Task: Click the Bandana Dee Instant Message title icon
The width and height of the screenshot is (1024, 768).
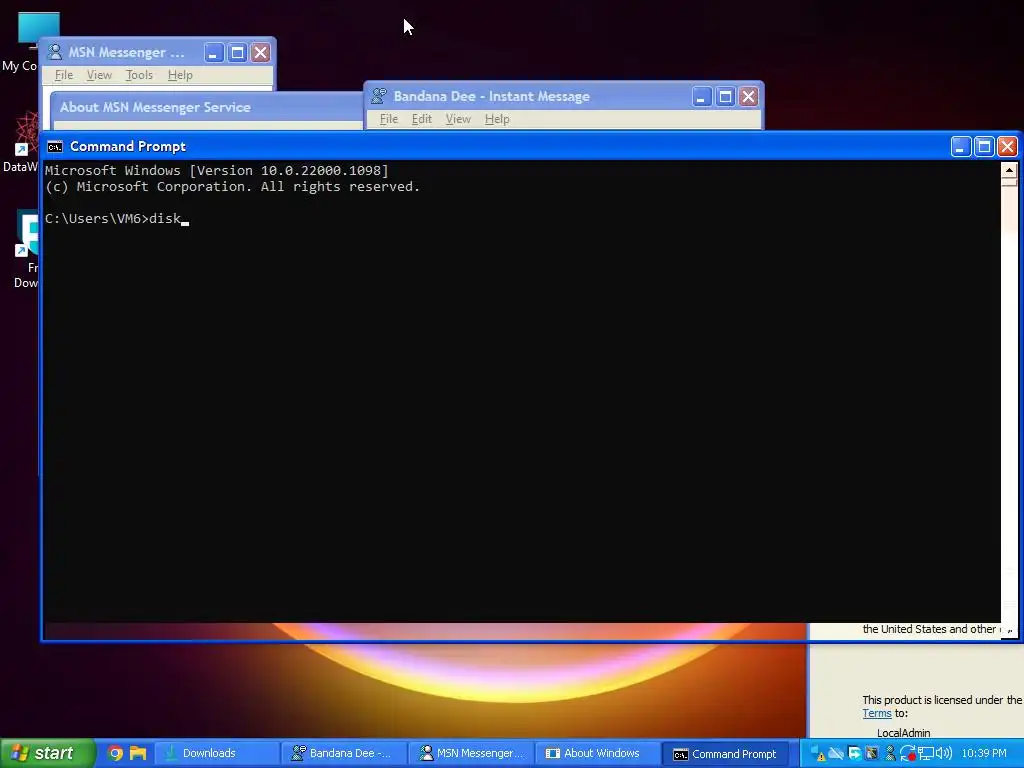Action: [379, 96]
